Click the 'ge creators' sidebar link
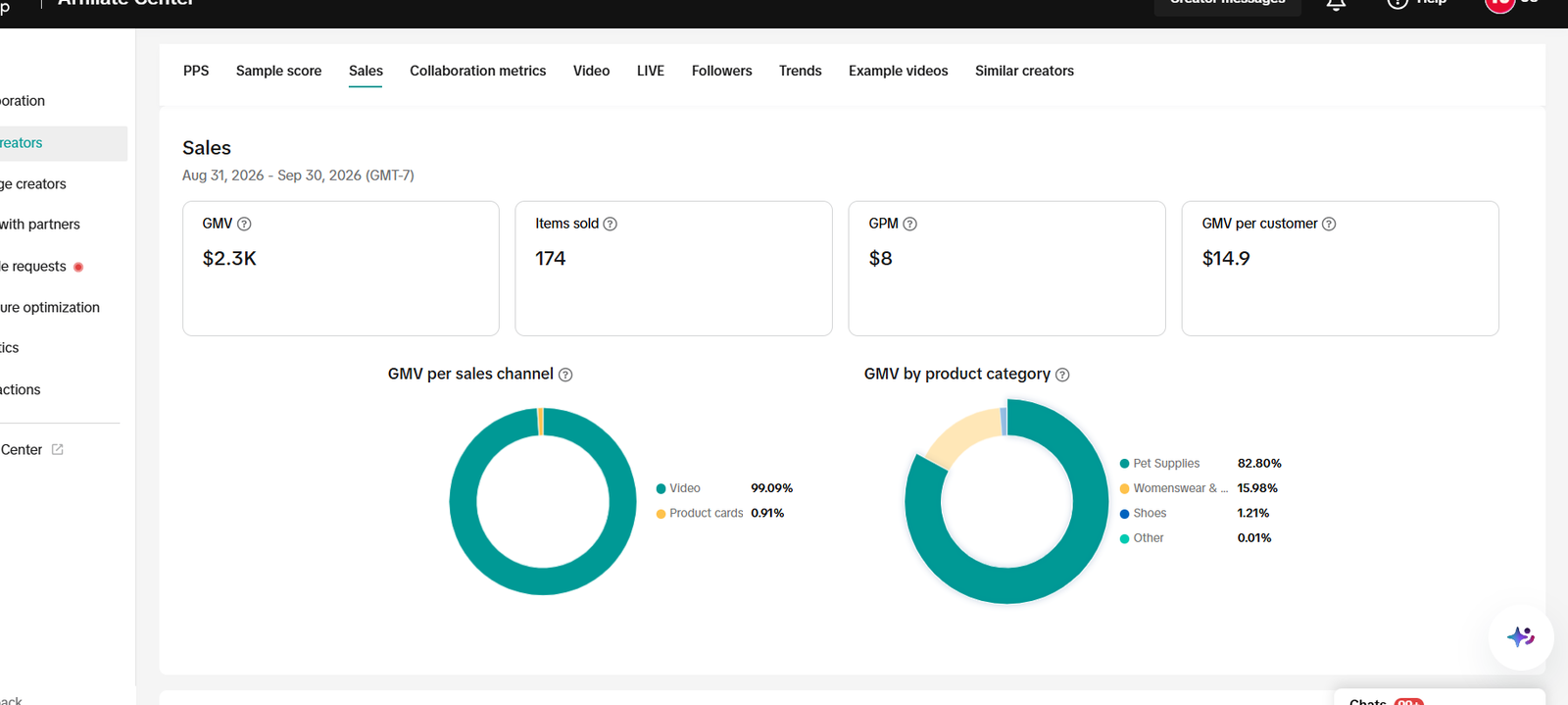This screenshot has width=1568, height=705. point(33,184)
